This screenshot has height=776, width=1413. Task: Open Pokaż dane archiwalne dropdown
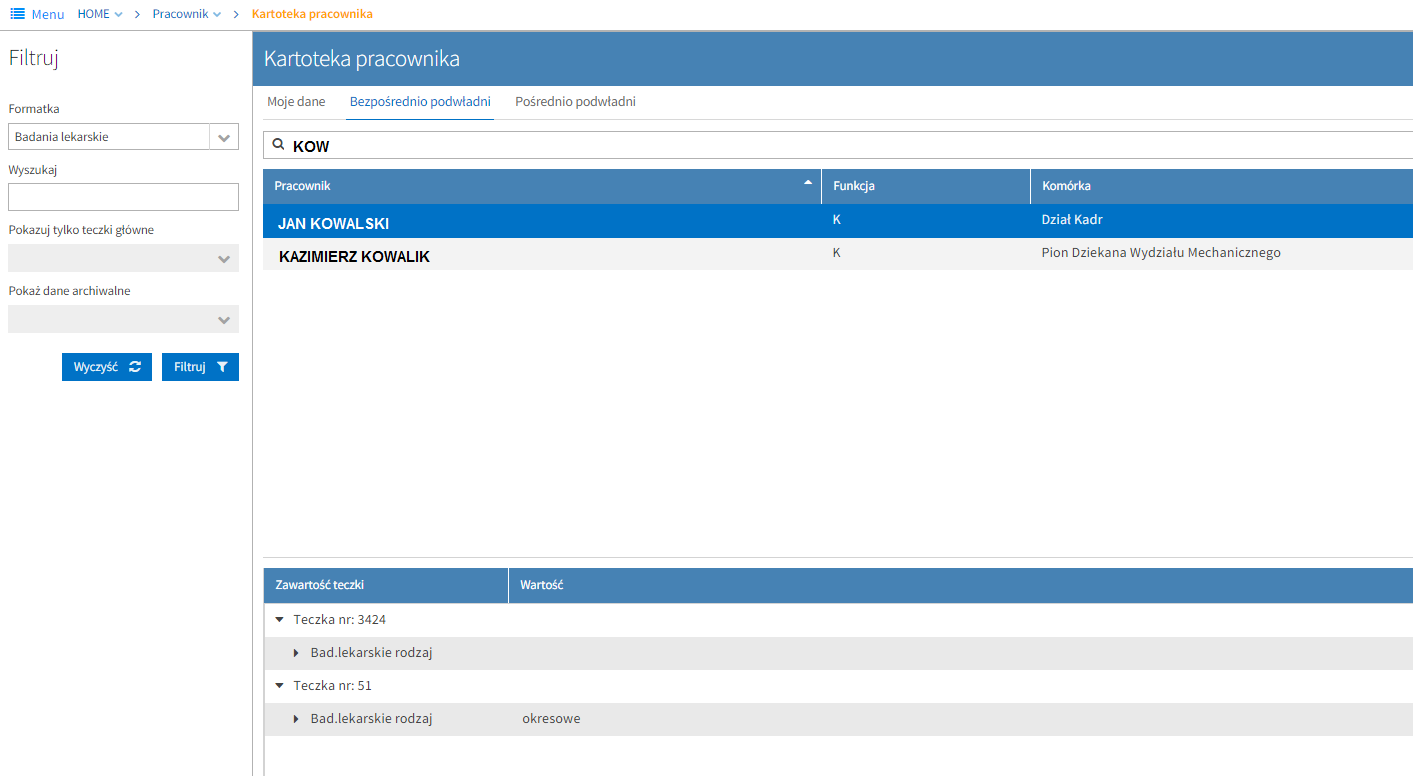pos(224,320)
